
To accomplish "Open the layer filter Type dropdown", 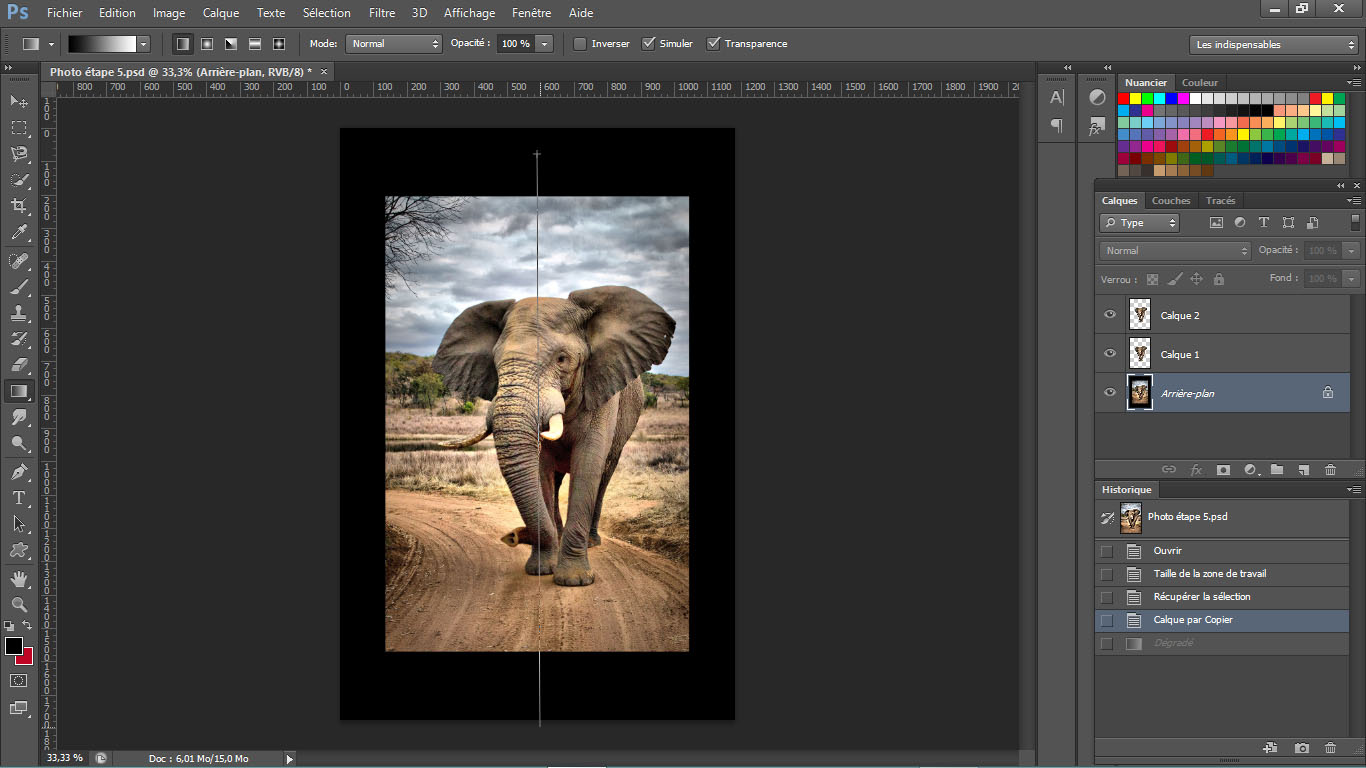I will tap(1139, 223).
